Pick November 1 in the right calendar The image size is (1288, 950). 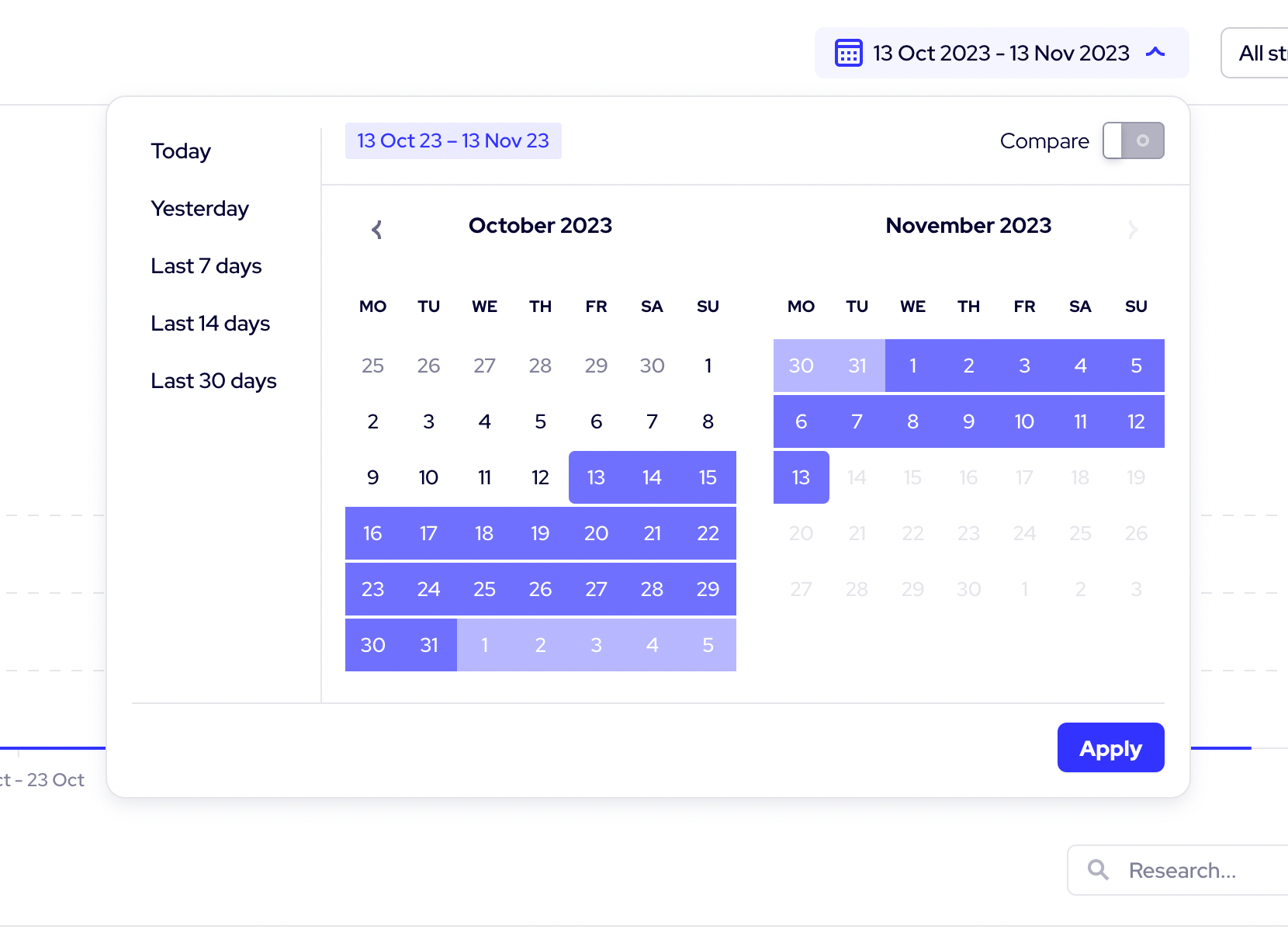[912, 366]
